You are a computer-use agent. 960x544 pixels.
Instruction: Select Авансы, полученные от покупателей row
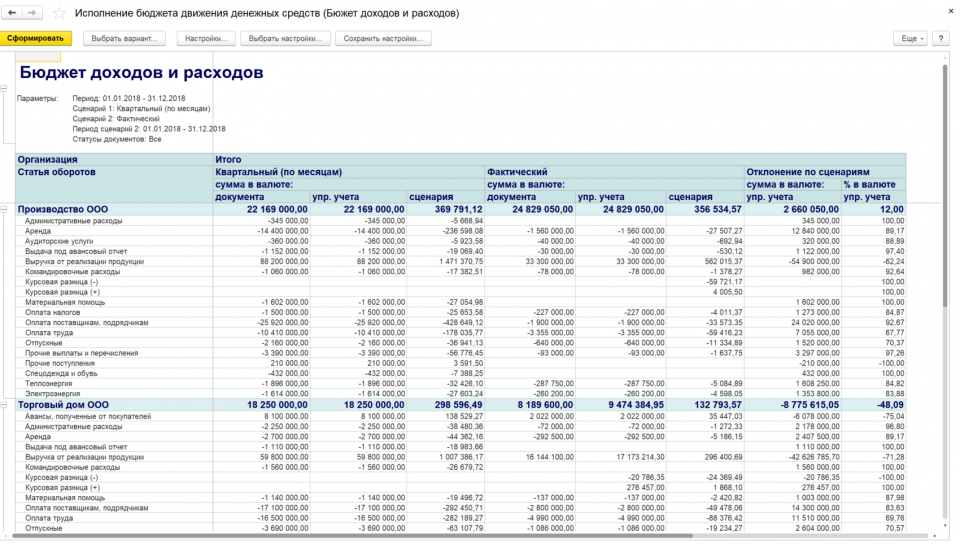click(88, 416)
